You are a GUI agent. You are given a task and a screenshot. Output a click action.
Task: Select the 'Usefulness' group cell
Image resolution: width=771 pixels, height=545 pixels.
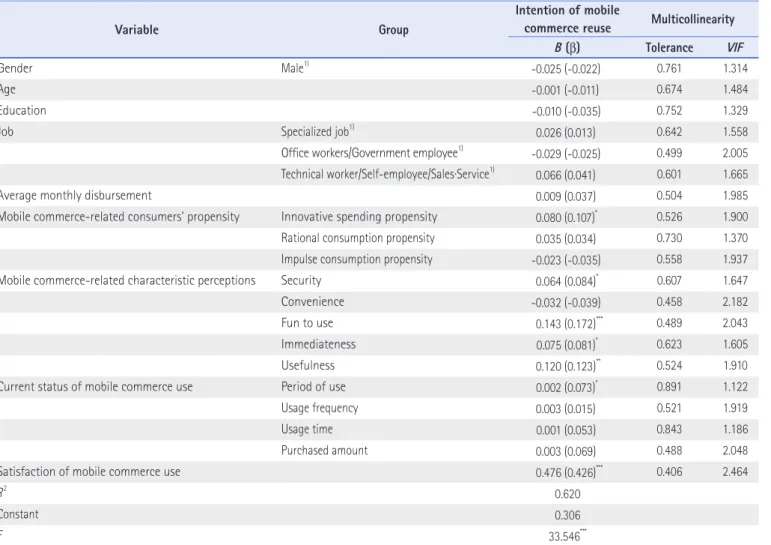pyautogui.click(x=308, y=365)
